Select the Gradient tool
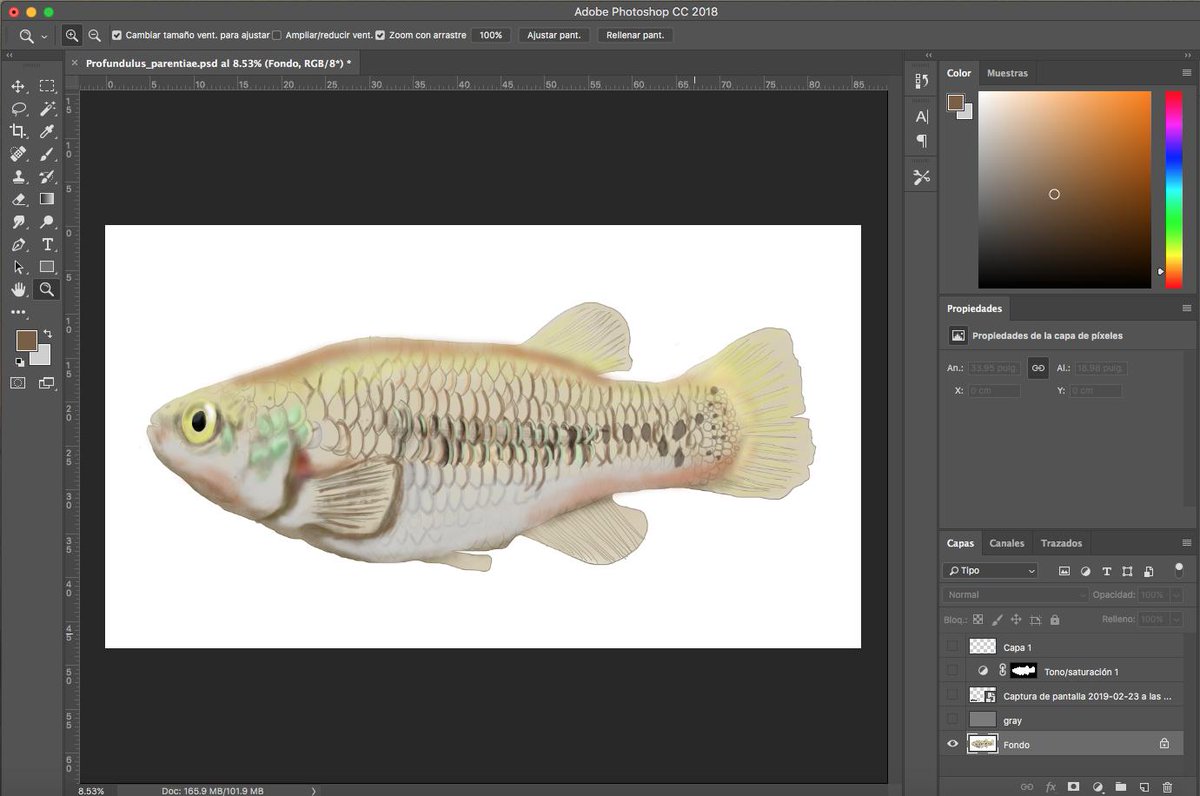 tap(47, 199)
